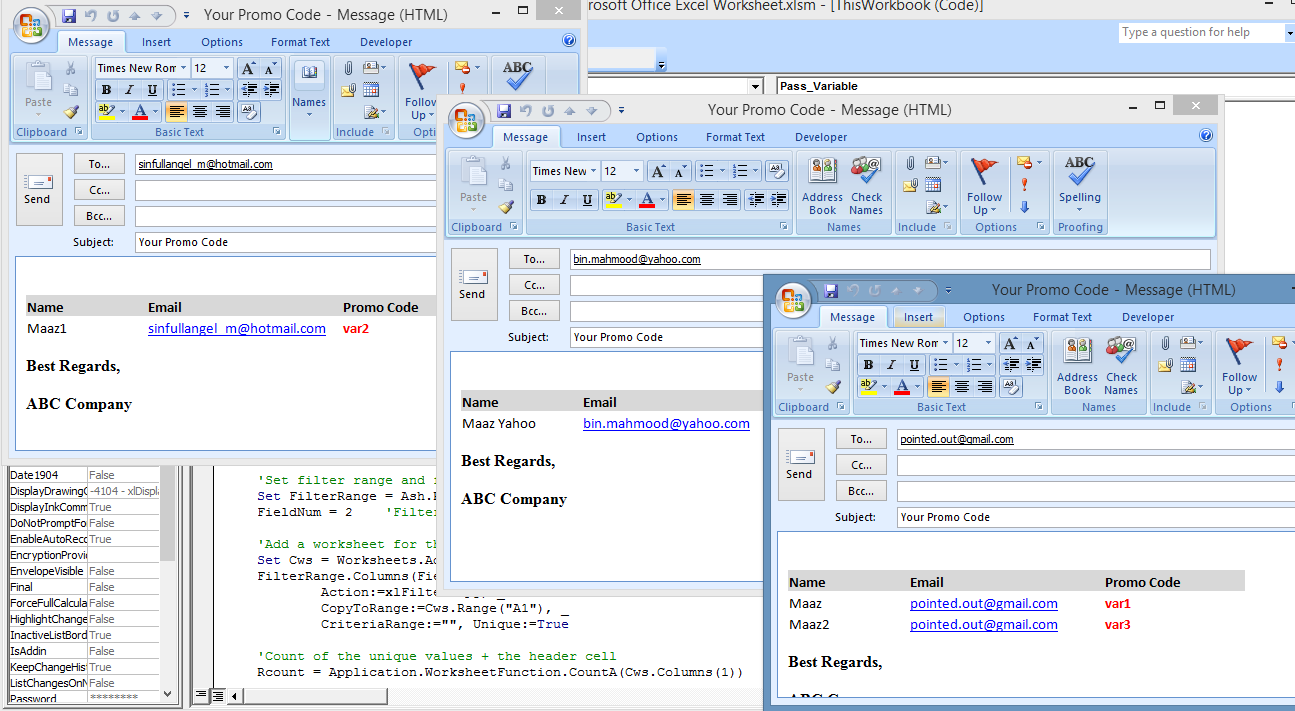1295x711 pixels.
Task: Click pointed.out@gmail.com link in the Maaz2 row
Action: 984,624
